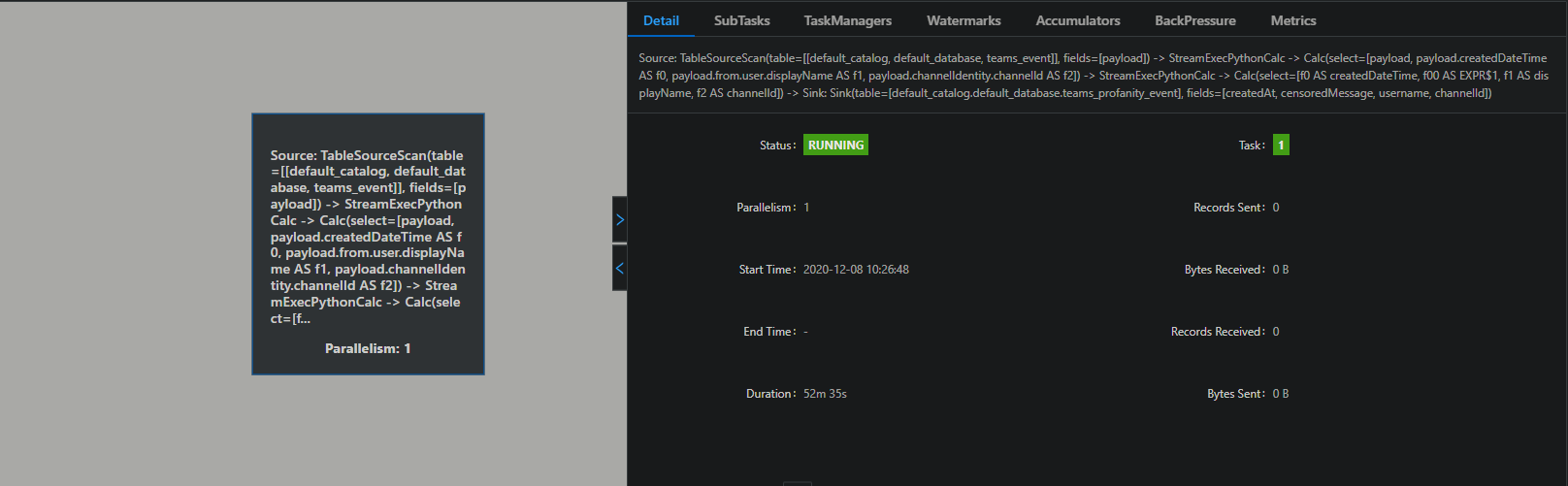Click the Duration value 52m 35s

coord(825,394)
